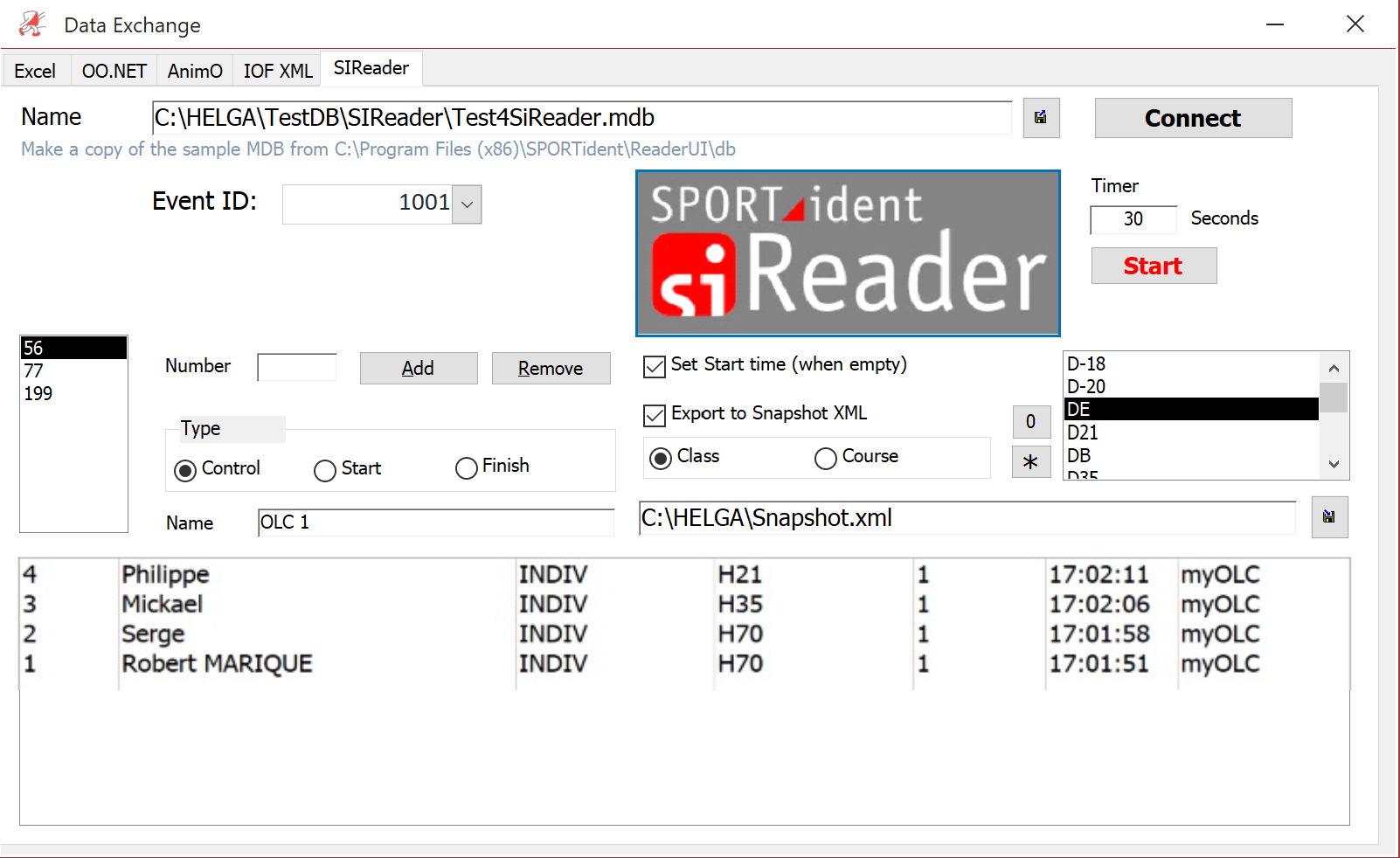Select class DB in the list
This screenshot has width=1400, height=858.
[1191, 455]
